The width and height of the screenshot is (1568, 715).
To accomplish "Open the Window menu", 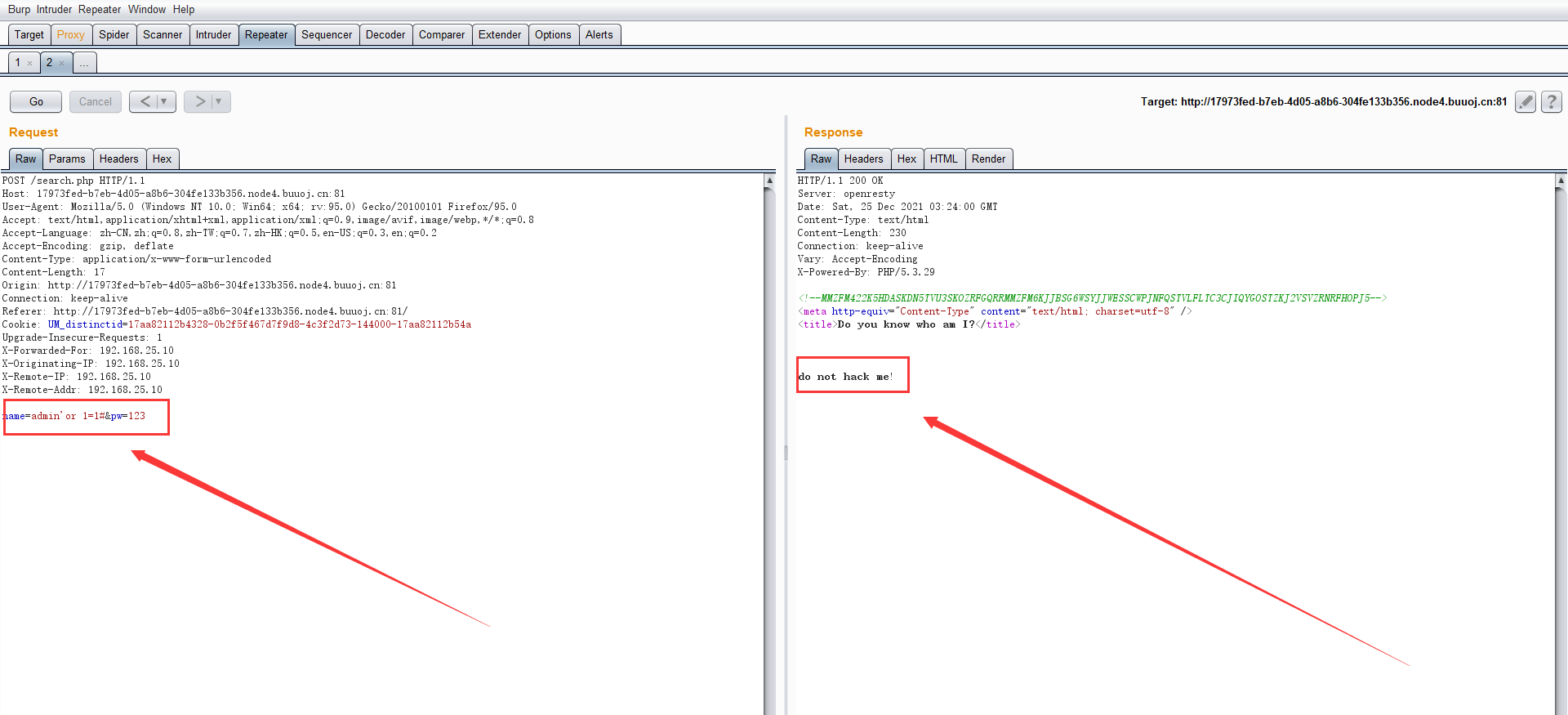I will (x=147, y=9).
